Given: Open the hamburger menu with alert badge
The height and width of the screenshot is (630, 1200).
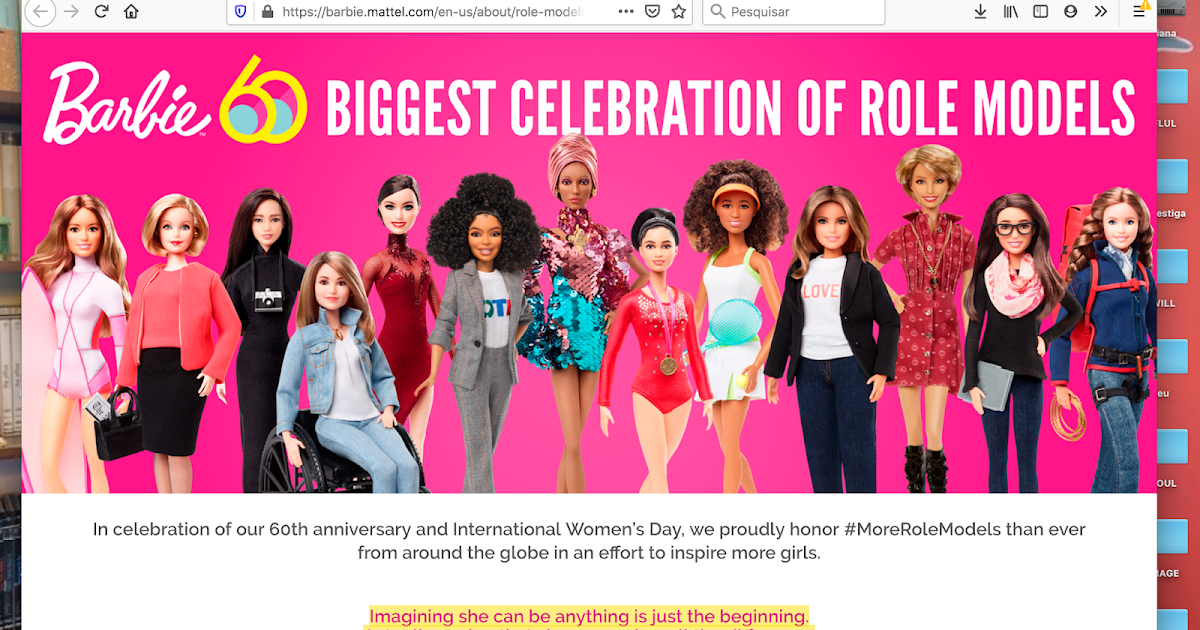Looking at the screenshot, I should click(x=1138, y=12).
